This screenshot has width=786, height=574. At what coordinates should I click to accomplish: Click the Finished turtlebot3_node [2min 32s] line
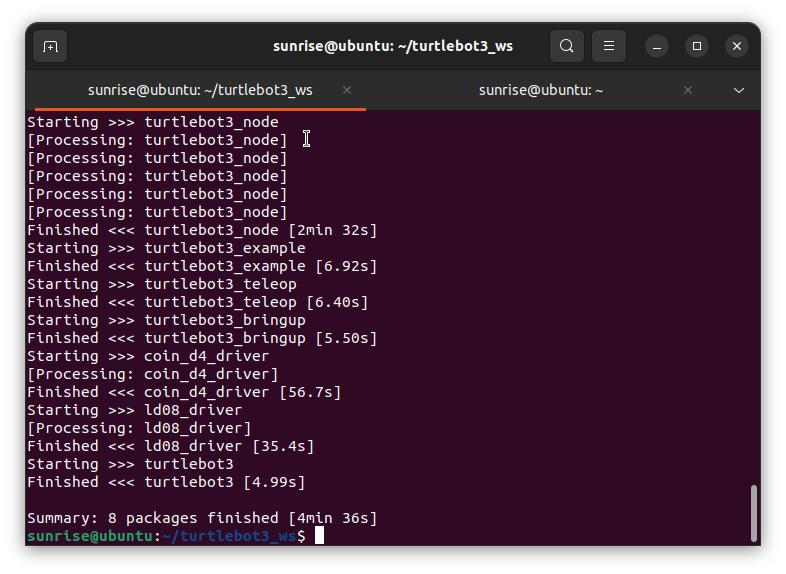202,230
